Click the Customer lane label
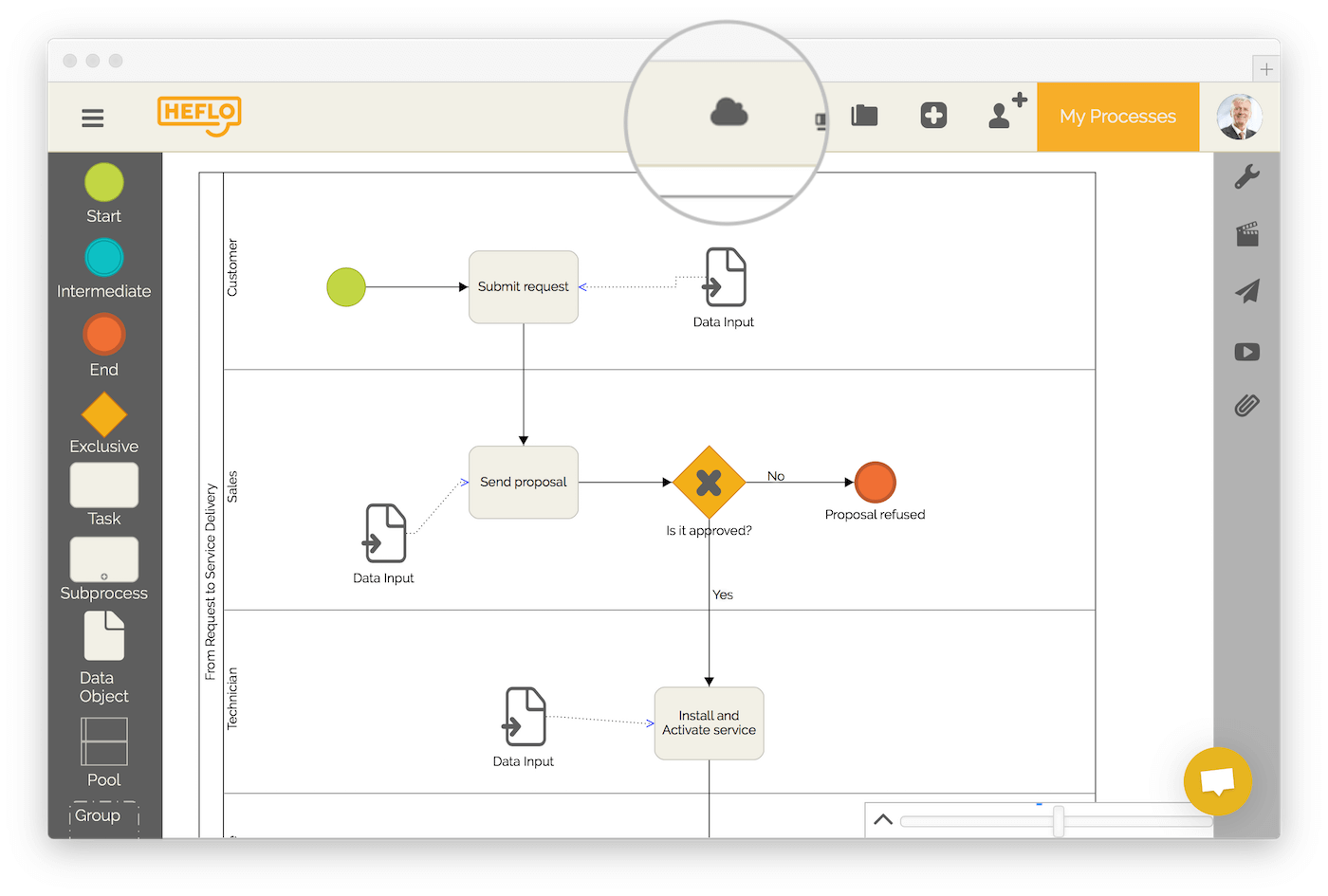Screen dimensions: 1328x896 point(232,267)
